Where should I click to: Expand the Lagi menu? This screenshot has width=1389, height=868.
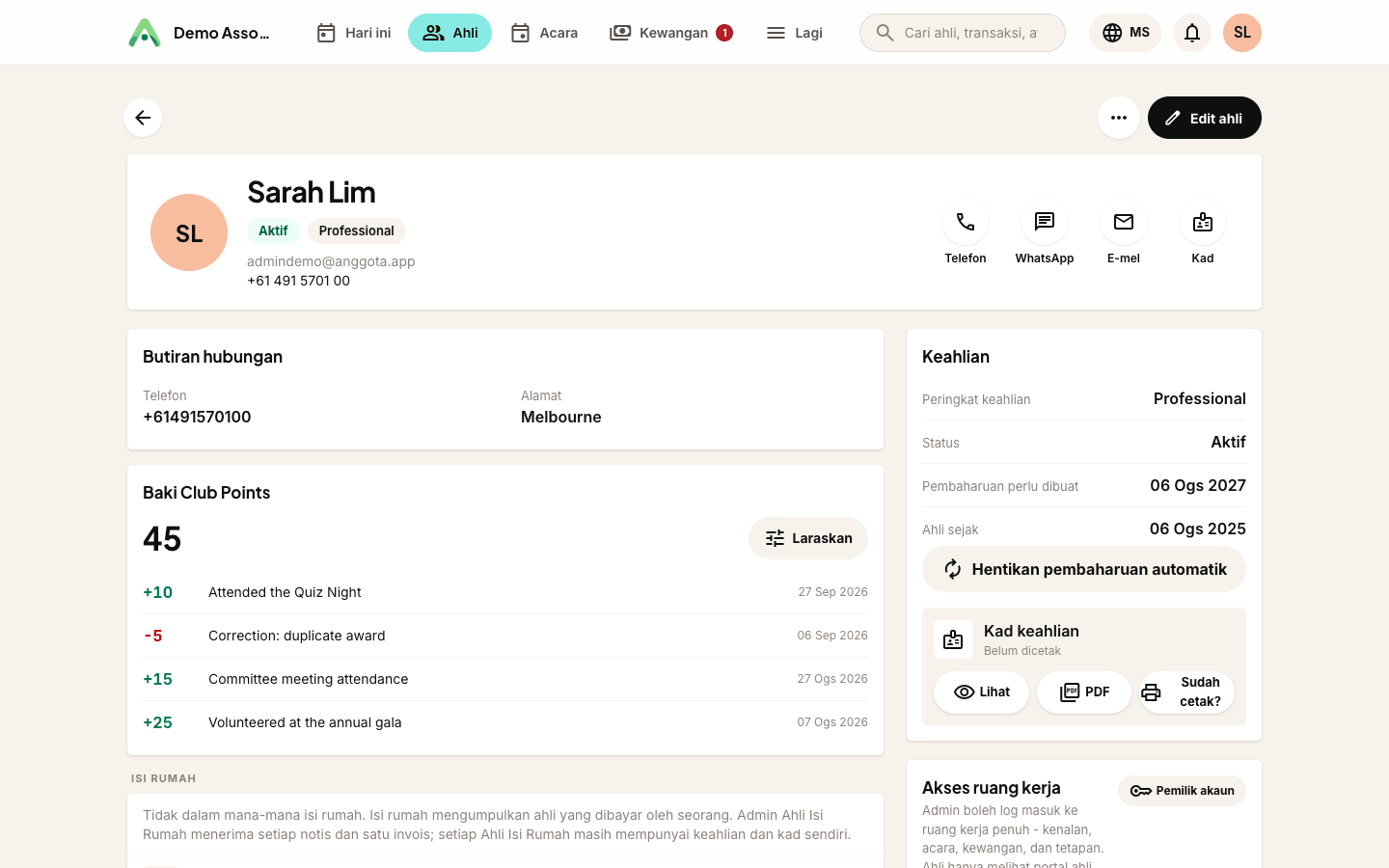click(x=794, y=33)
